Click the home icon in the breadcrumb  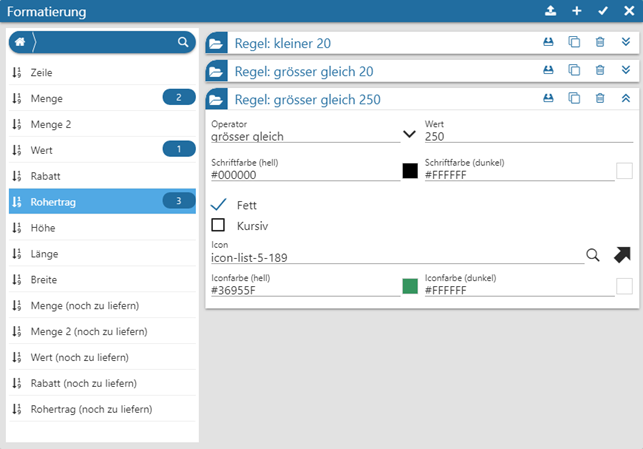coord(20,43)
